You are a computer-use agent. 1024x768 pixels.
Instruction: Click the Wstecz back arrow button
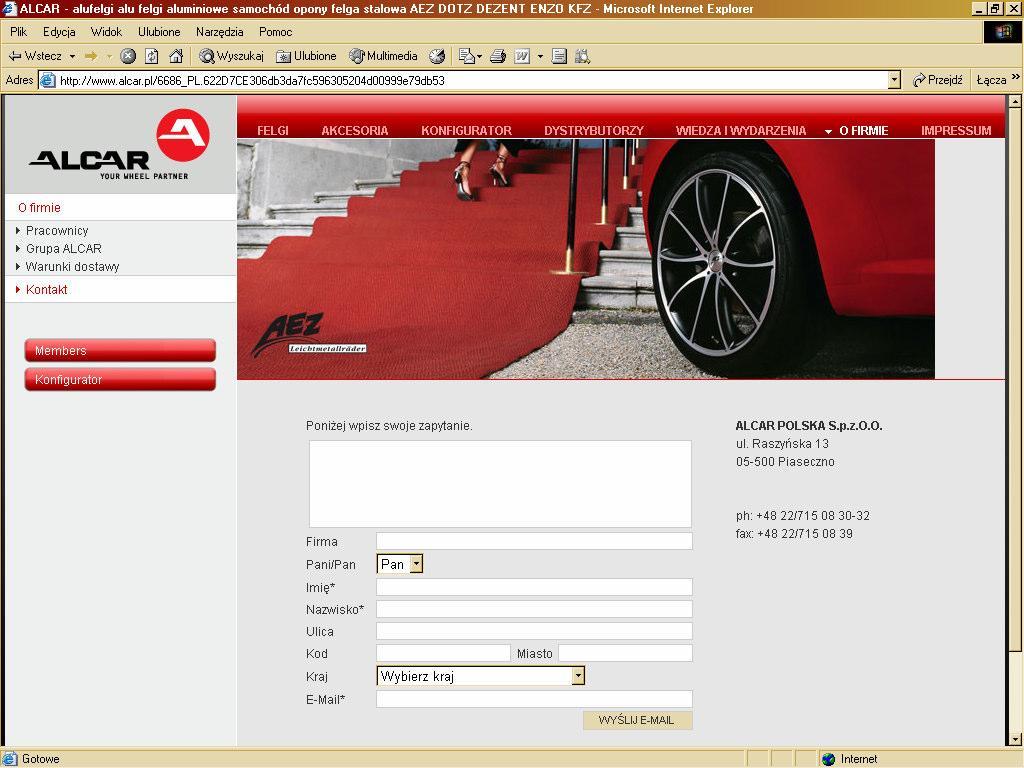pyautogui.click(x=35, y=56)
